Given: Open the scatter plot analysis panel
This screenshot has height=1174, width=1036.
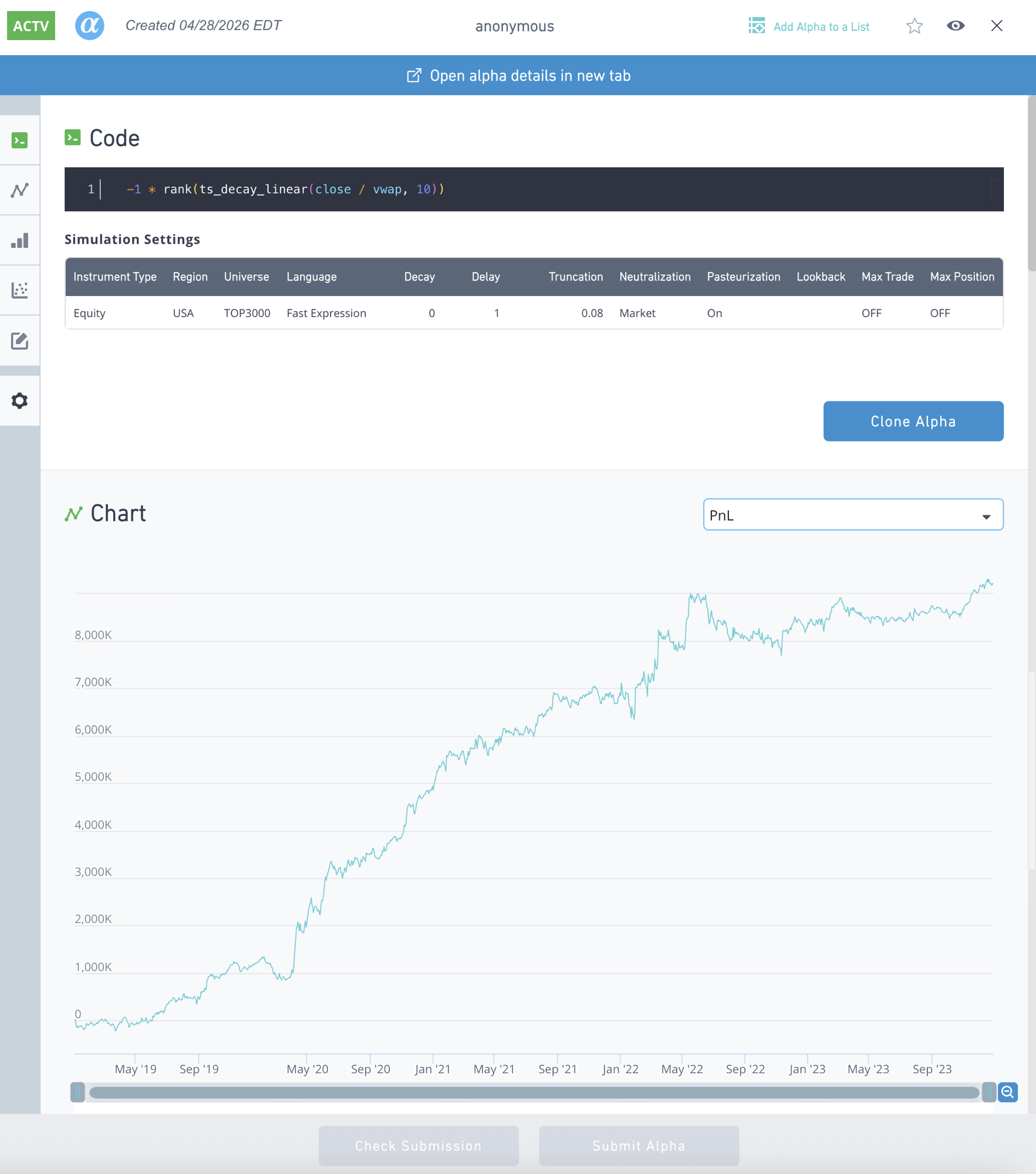Looking at the screenshot, I should pos(19,291).
